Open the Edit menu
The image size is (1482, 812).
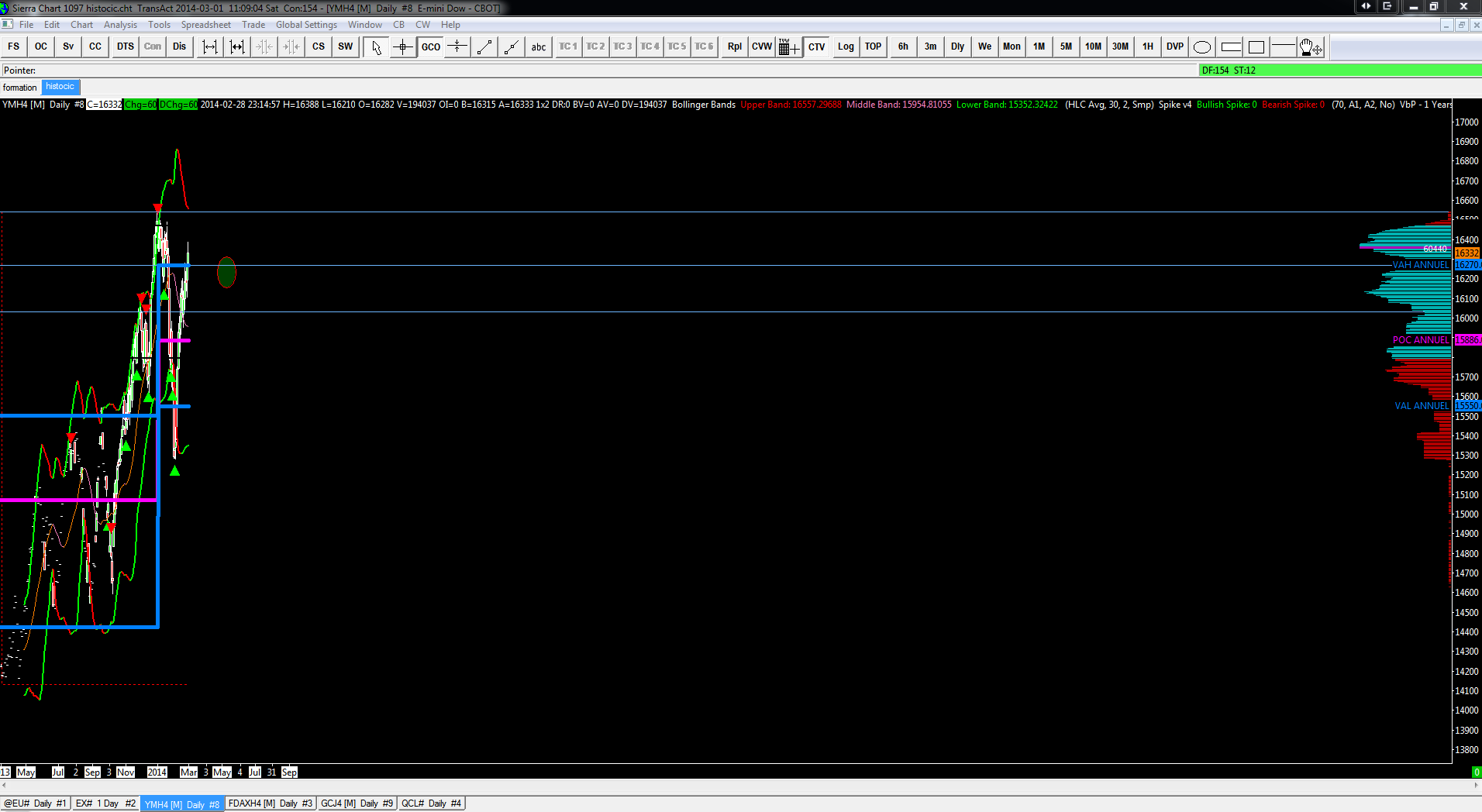pos(52,25)
